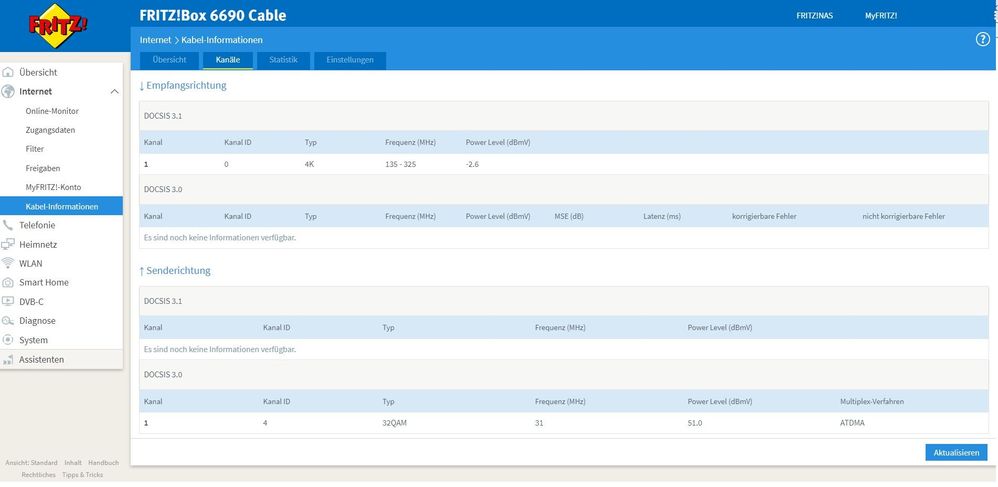Viewport: 998px width, 487px height.
Task: Click the Aktualisieren button
Action: point(956,453)
